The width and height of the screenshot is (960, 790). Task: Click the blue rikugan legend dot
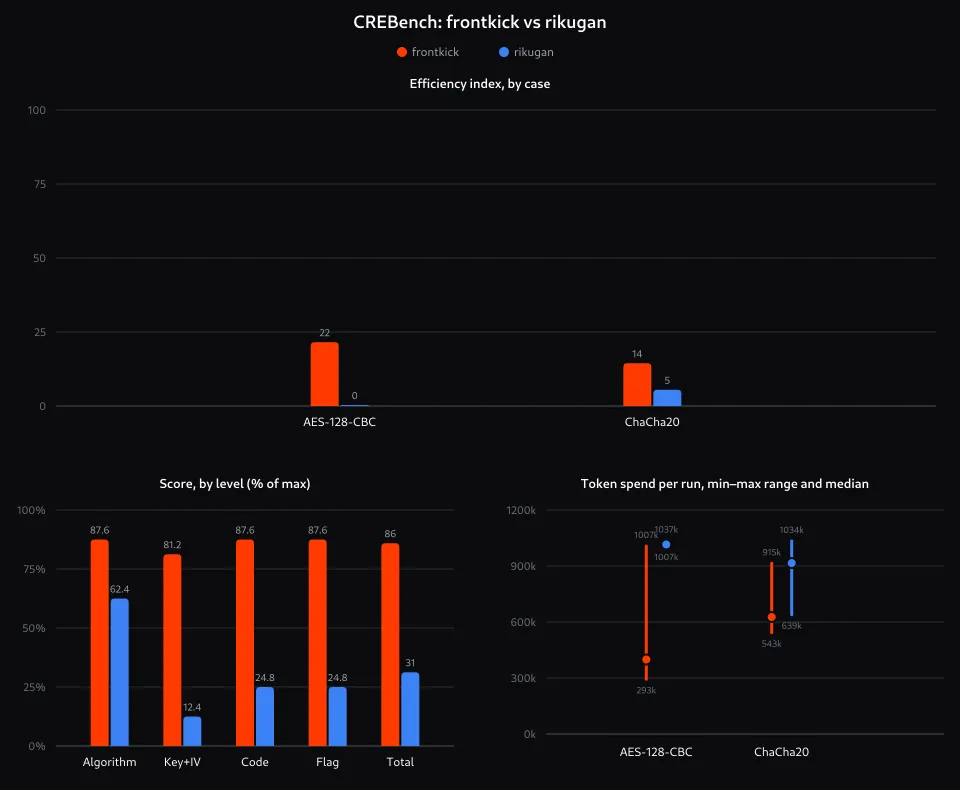pyautogui.click(x=504, y=52)
